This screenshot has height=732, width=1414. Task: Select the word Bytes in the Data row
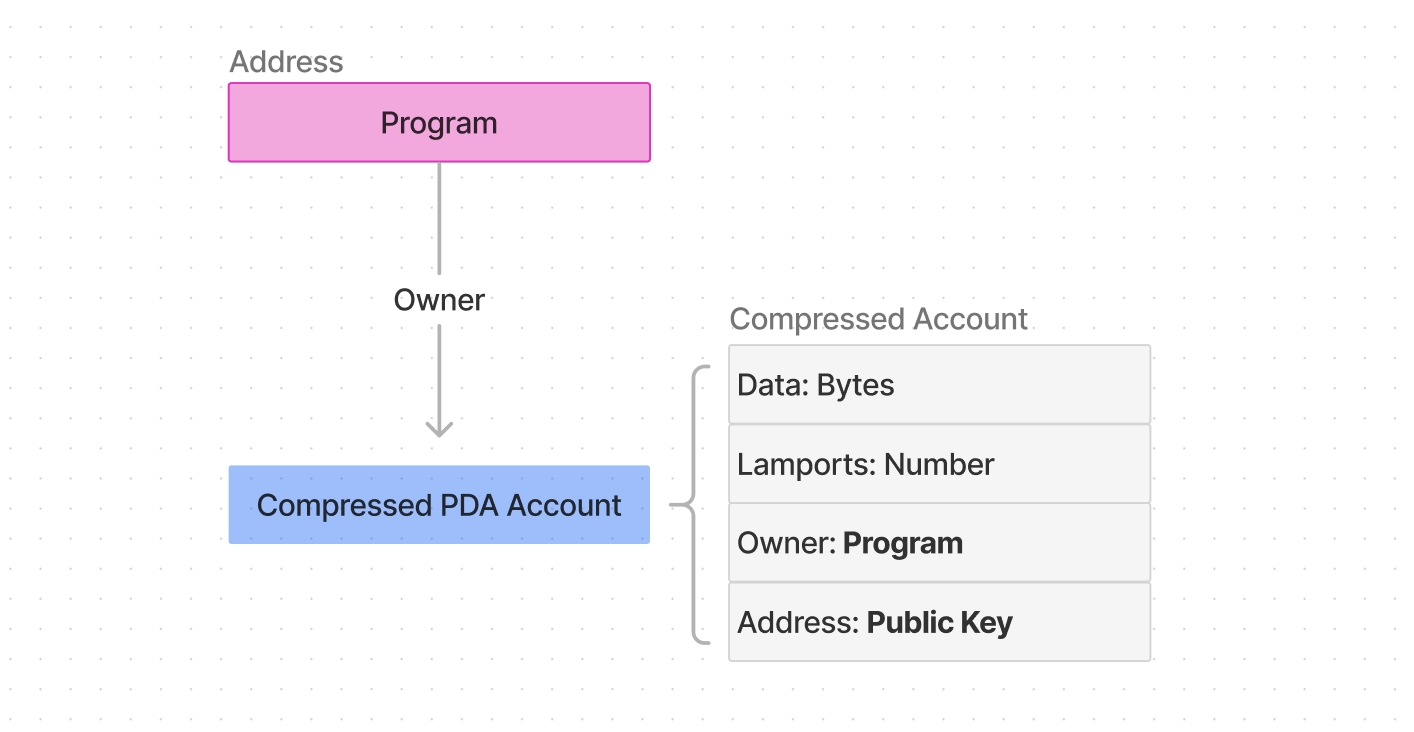[855, 385]
